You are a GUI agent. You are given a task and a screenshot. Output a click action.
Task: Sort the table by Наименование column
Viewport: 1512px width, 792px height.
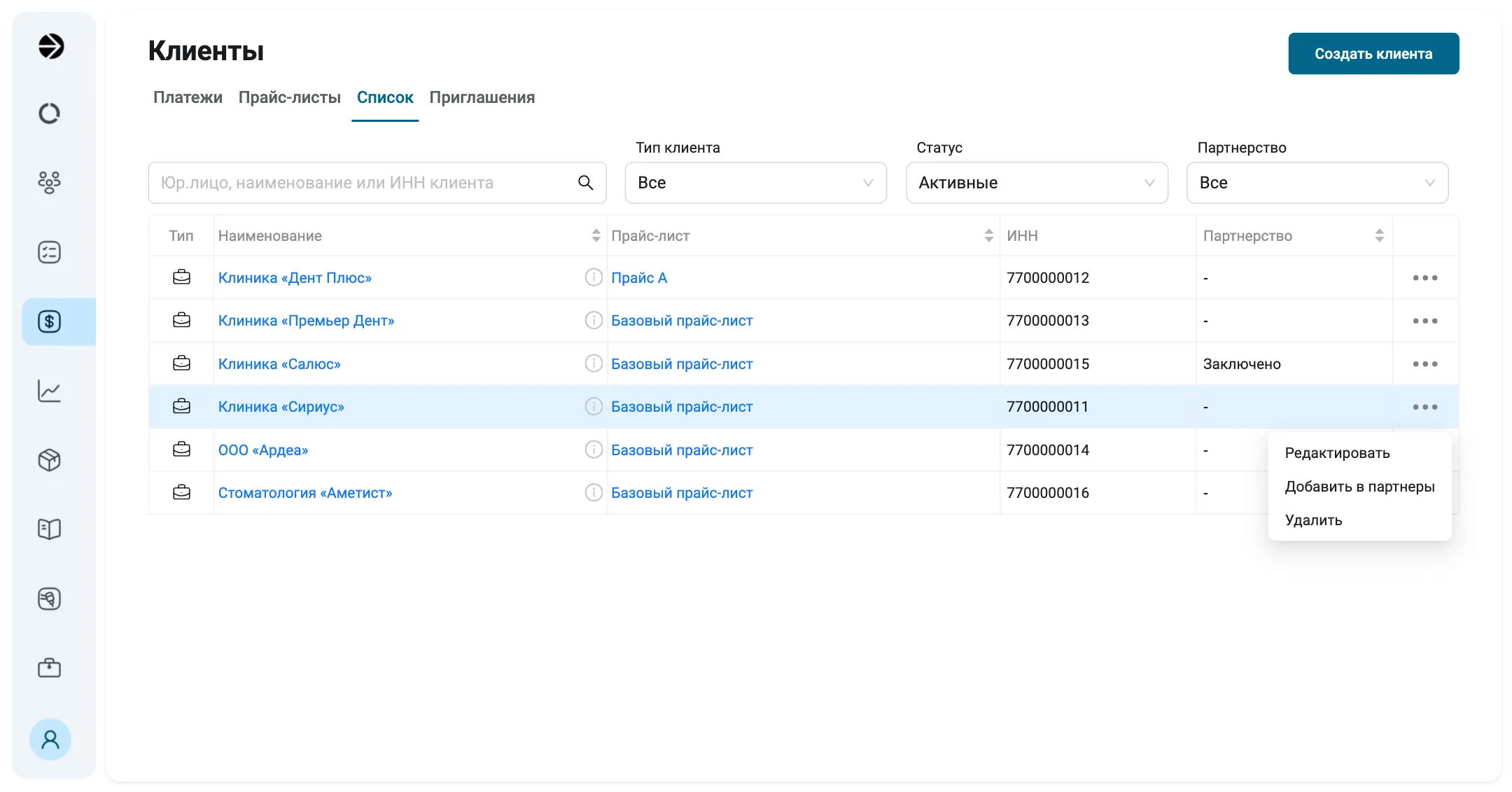[x=596, y=235]
